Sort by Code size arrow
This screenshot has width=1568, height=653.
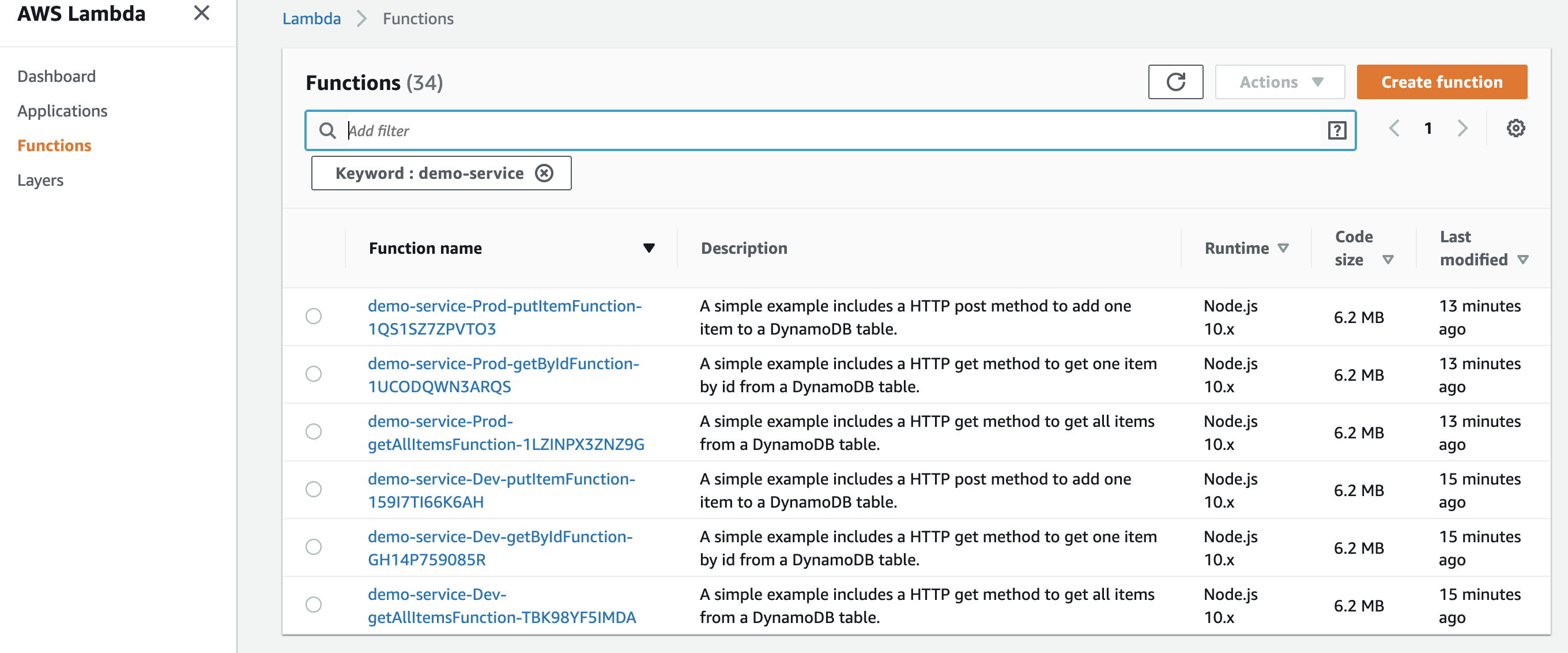click(1388, 260)
